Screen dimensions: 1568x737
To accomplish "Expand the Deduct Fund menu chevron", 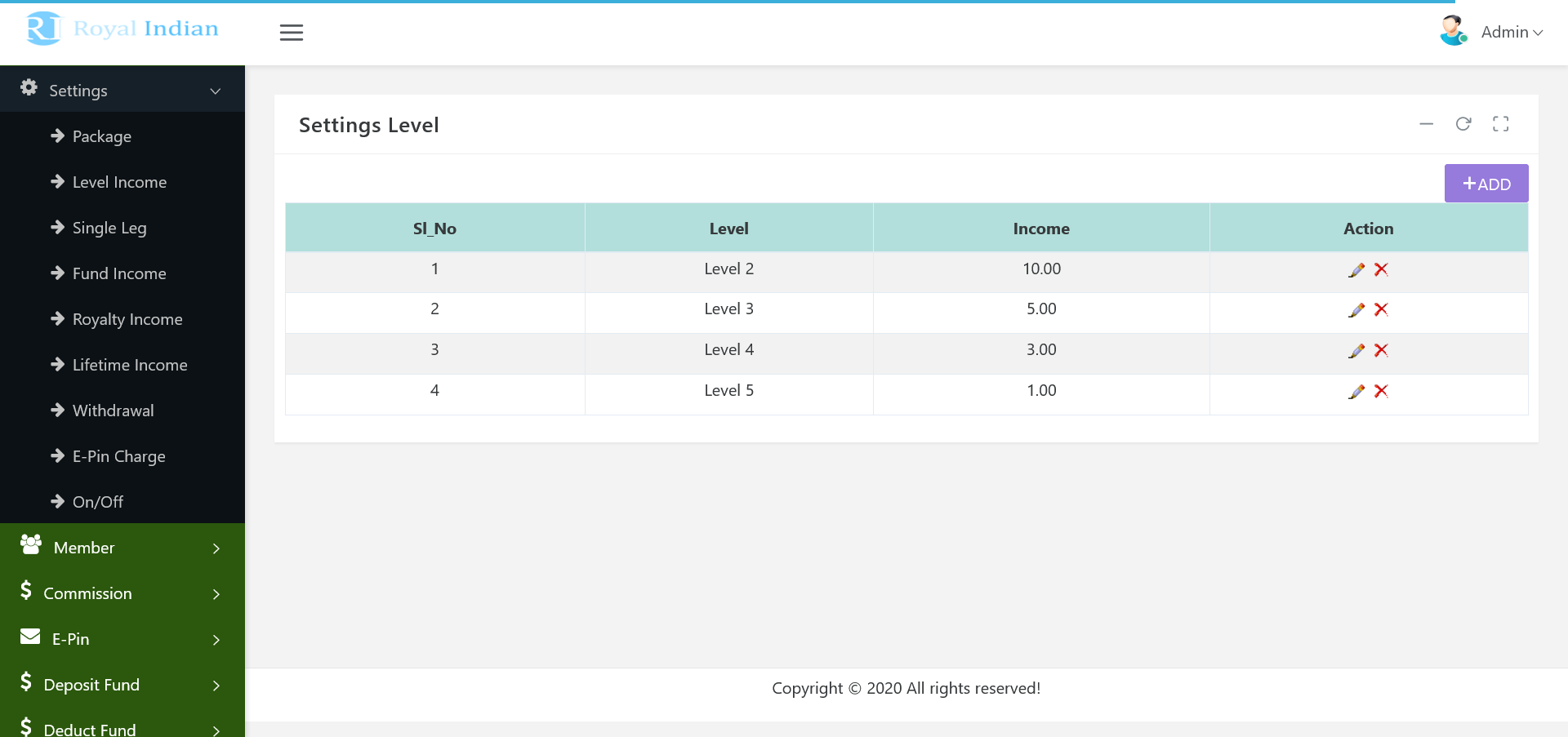I will tap(216, 730).
